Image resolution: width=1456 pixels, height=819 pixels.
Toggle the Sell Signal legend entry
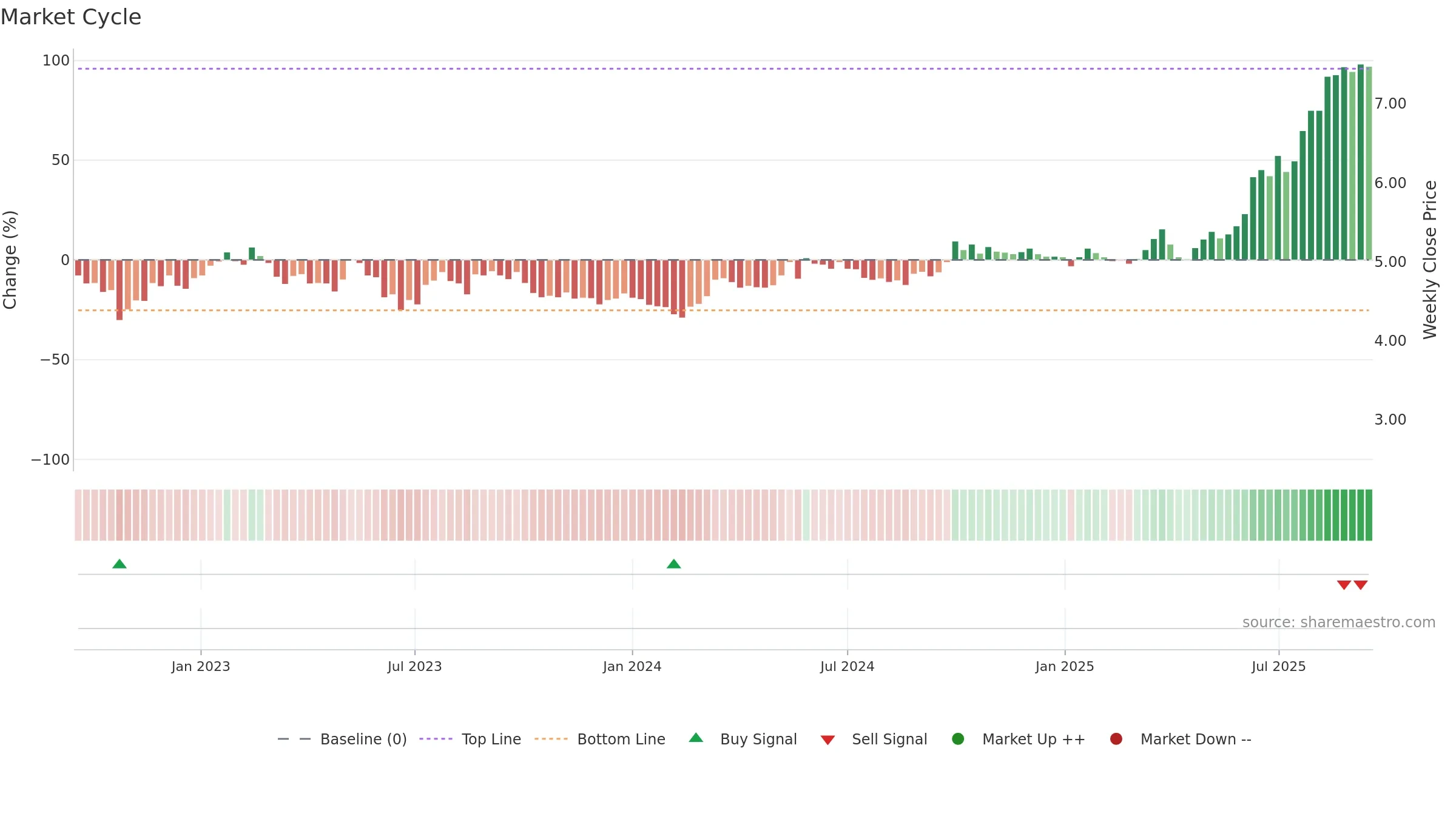point(874,739)
